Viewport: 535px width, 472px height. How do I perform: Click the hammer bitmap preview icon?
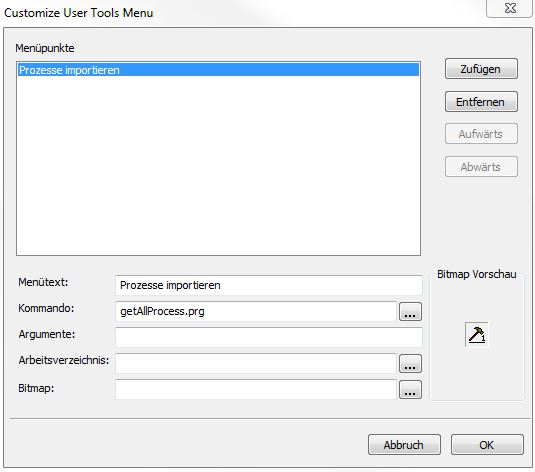coord(477,334)
